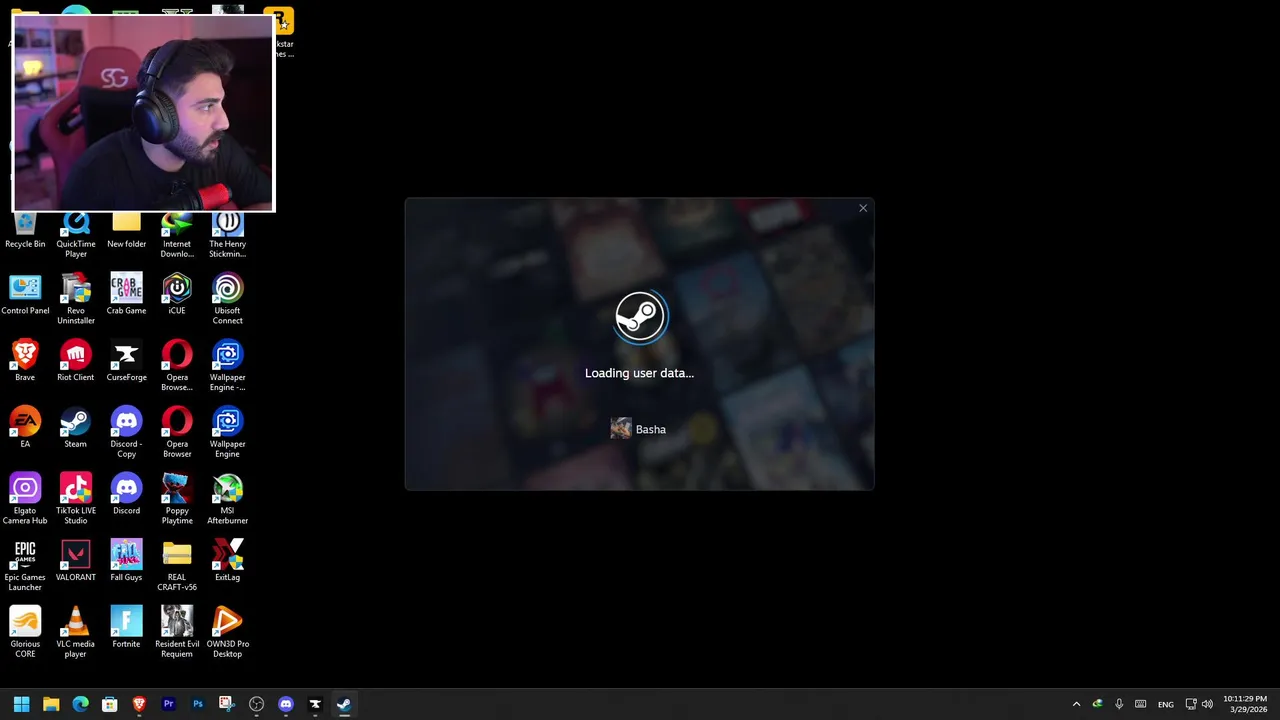Viewport: 1280px width, 720px height.
Task: Click the Basha account in Steam dialog
Action: (x=638, y=429)
